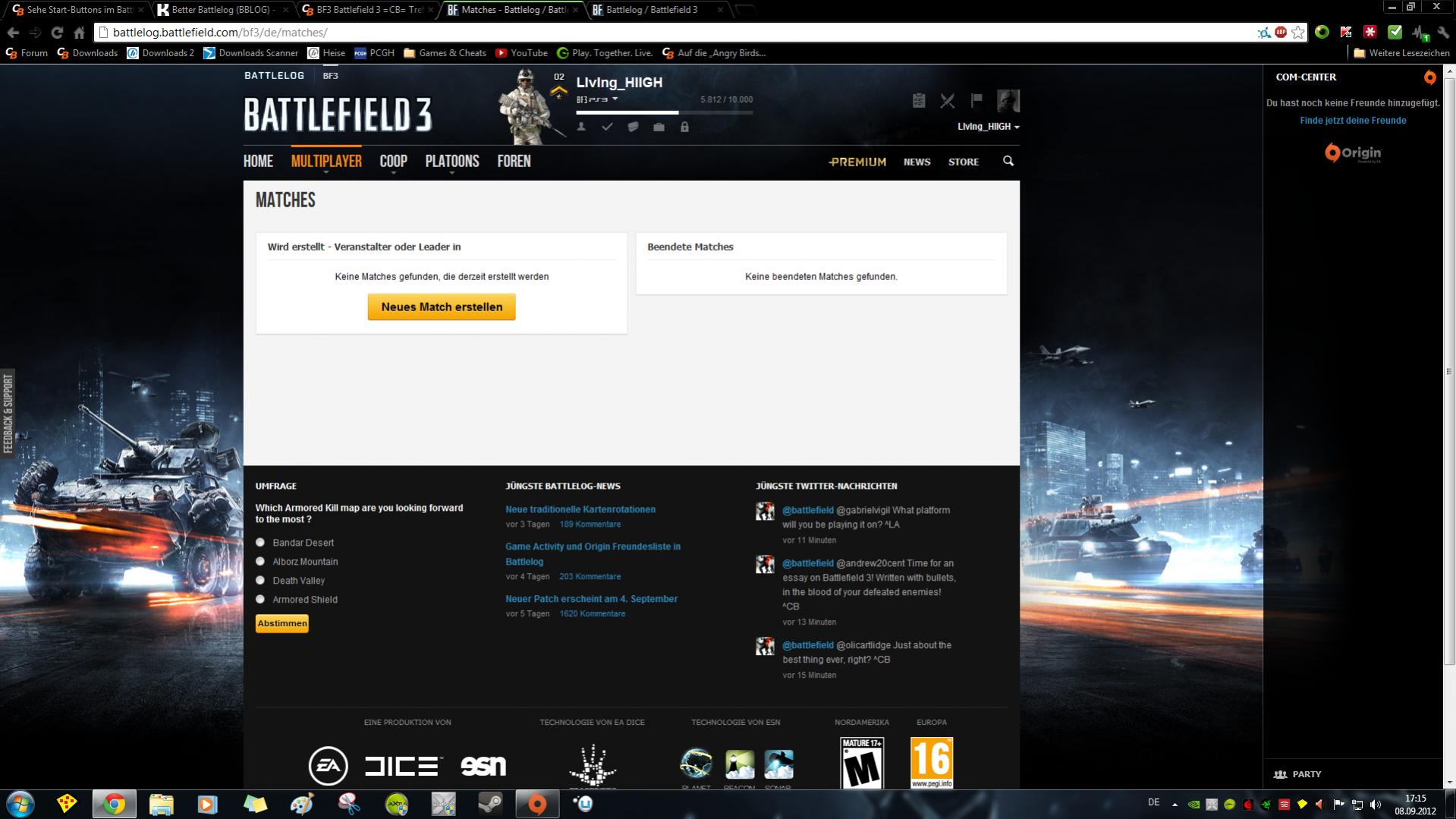The image size is (1456, 819).
Task: Click the crossed knives battle reports icon
Action: coord(948,100)
